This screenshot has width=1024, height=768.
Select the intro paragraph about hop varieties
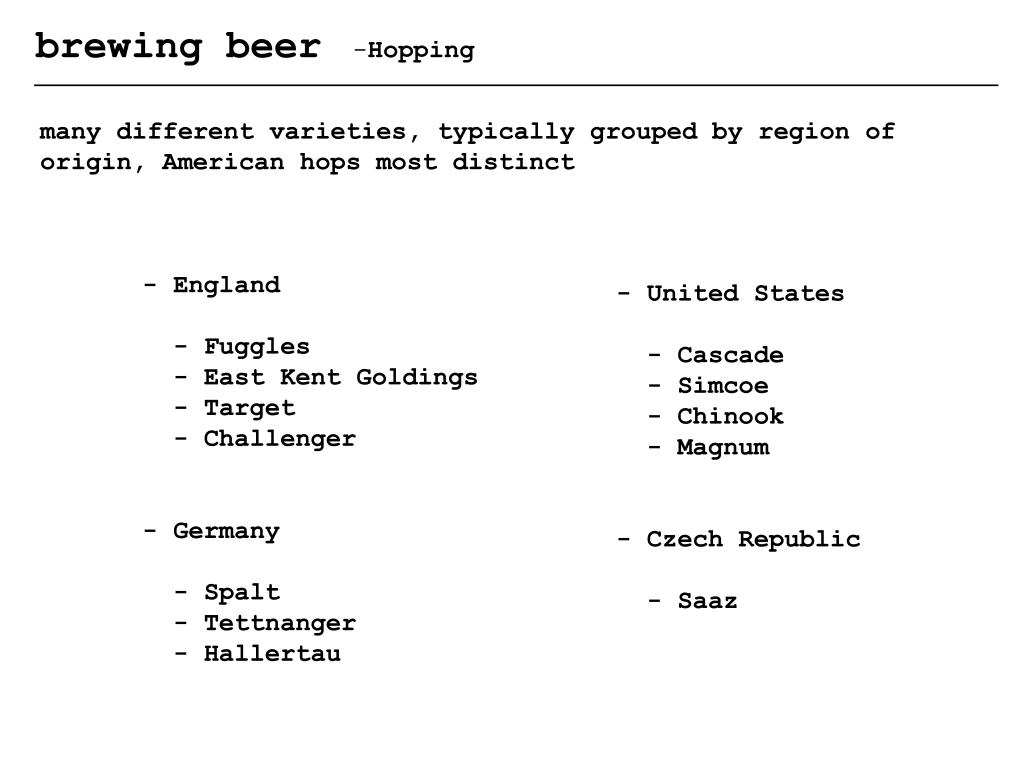point(466,146)
